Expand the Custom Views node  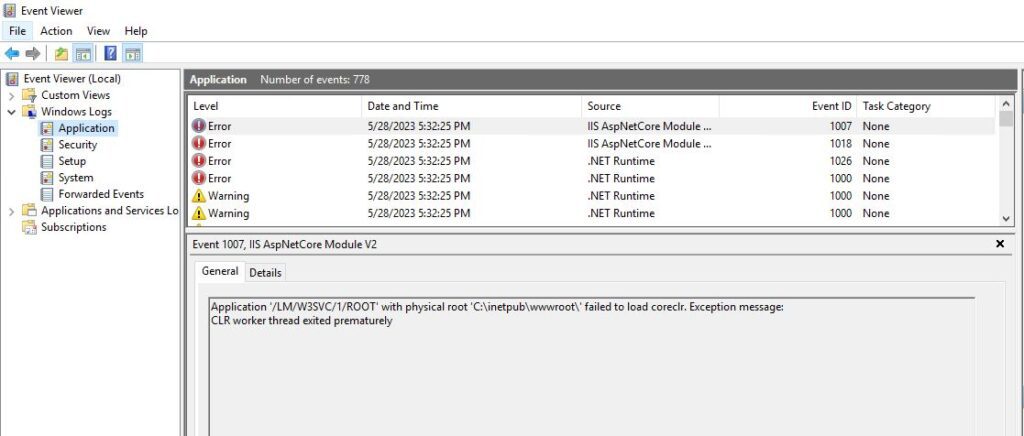click(12, 95)
